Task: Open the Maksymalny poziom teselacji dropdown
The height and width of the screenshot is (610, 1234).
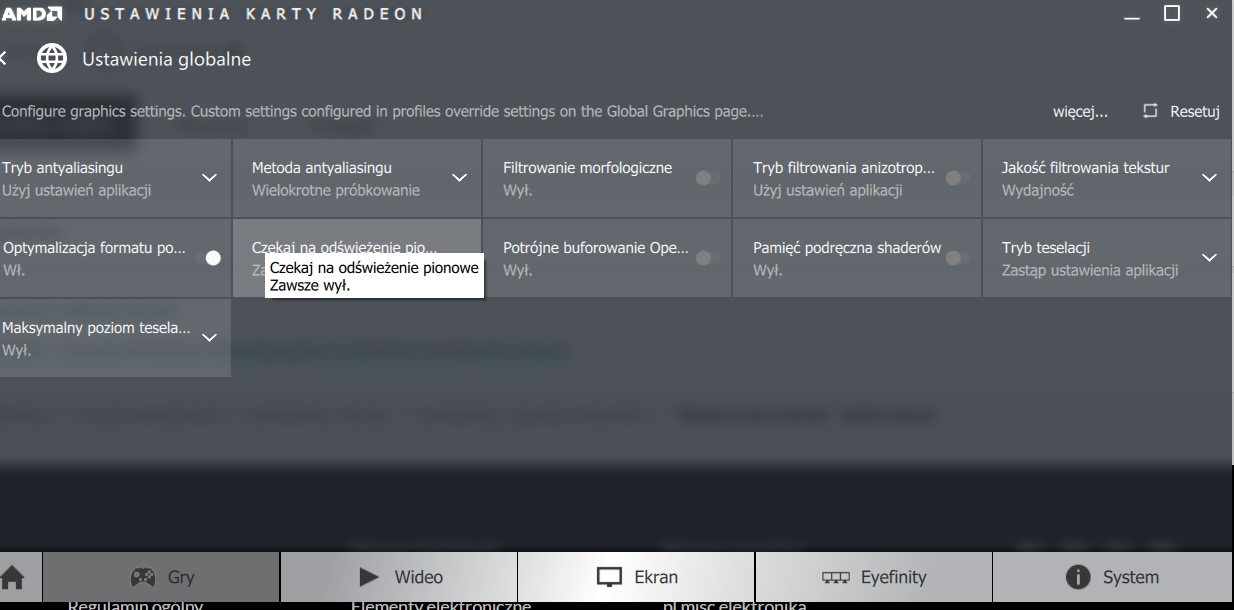Action: click(210, 337)
